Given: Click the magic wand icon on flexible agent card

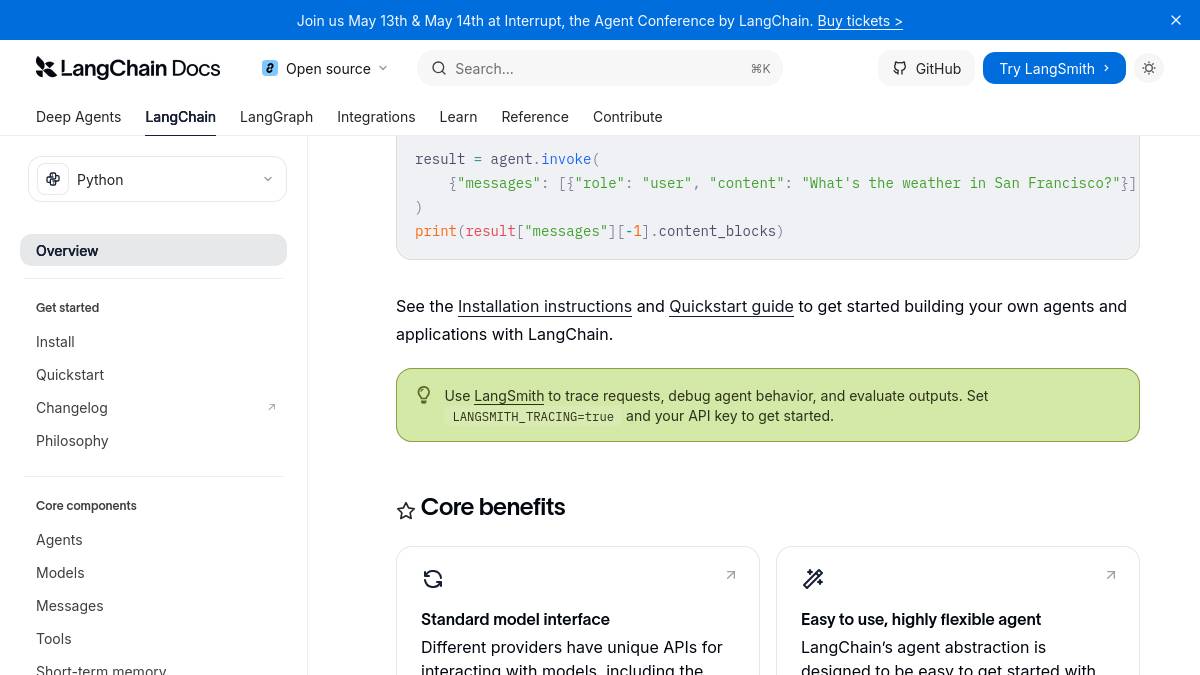Looking at the screenshot, I should (813, 579).
